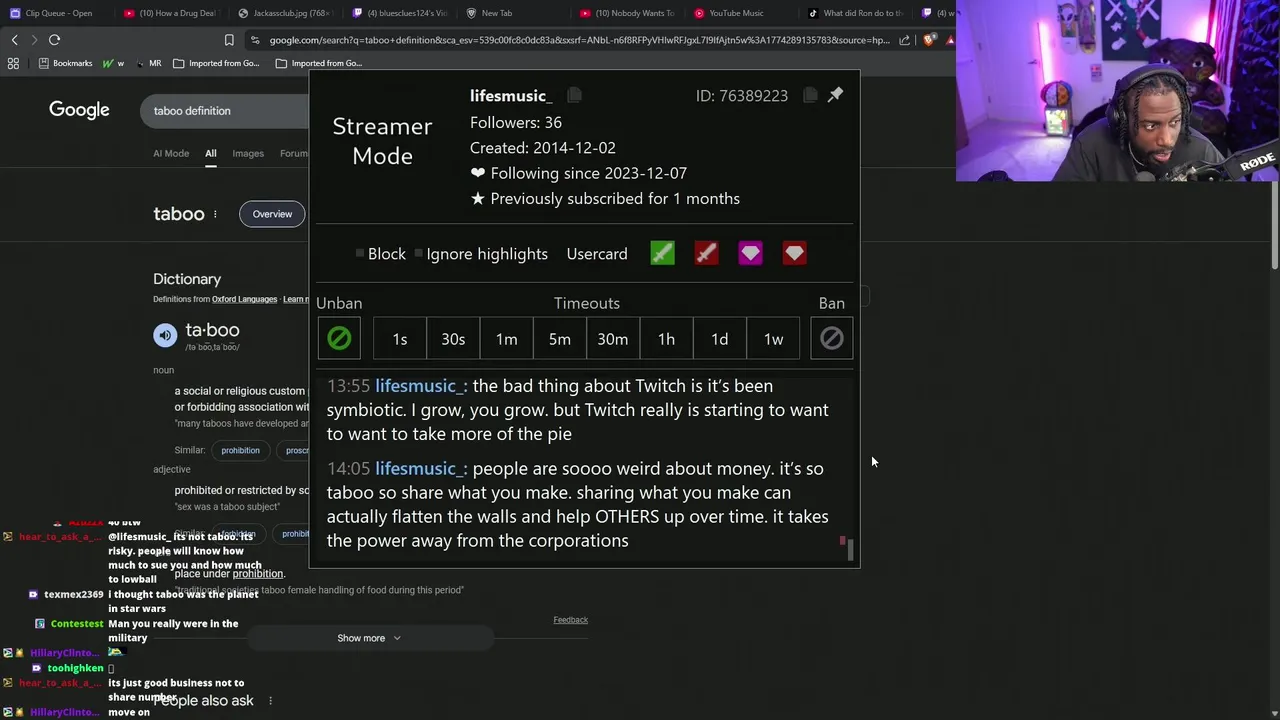Open taboo word options menu
Screen dimensions: 1280x720
(x=215, y=214)
